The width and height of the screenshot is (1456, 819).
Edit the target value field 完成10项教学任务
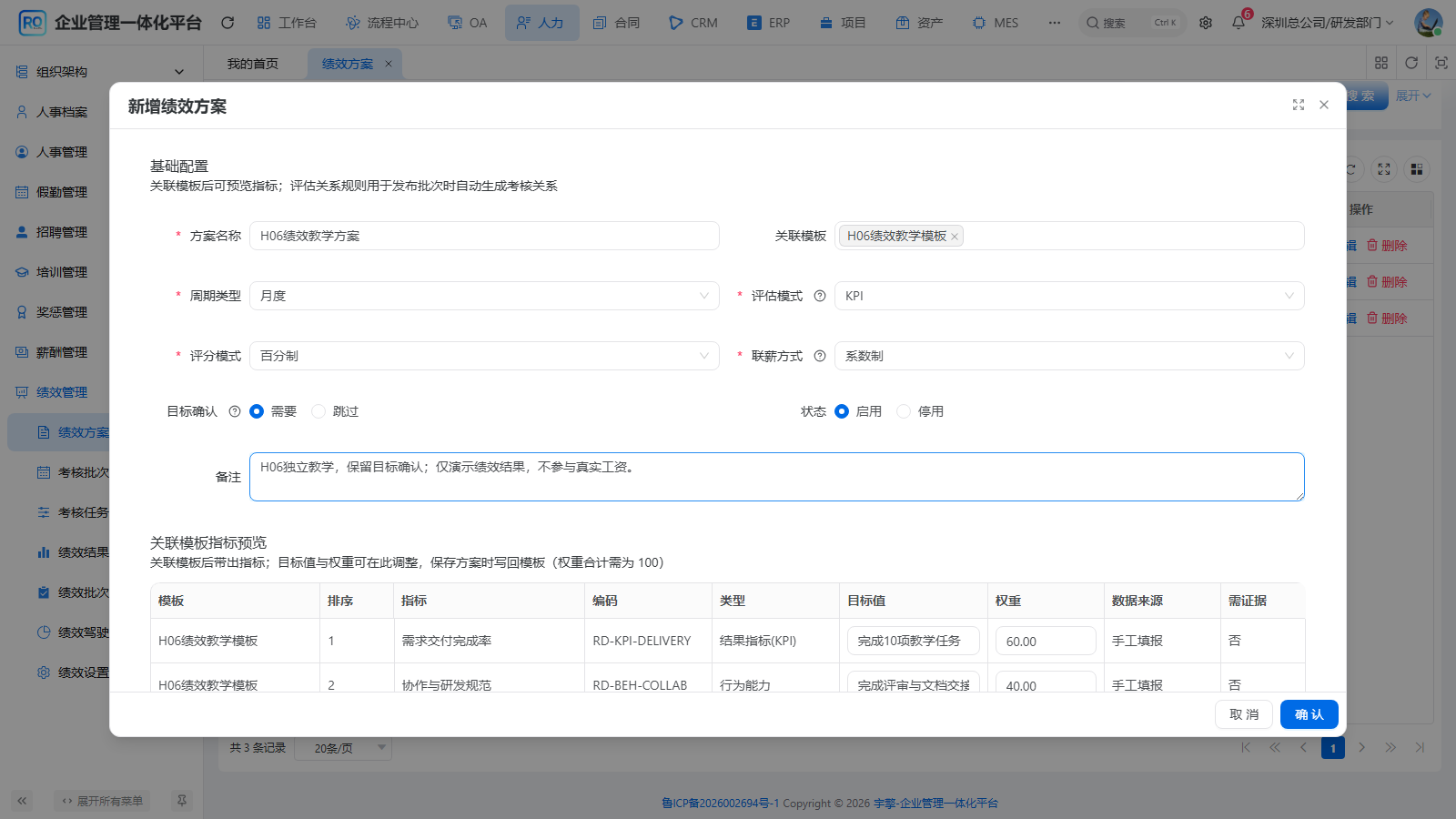[914, 641]
